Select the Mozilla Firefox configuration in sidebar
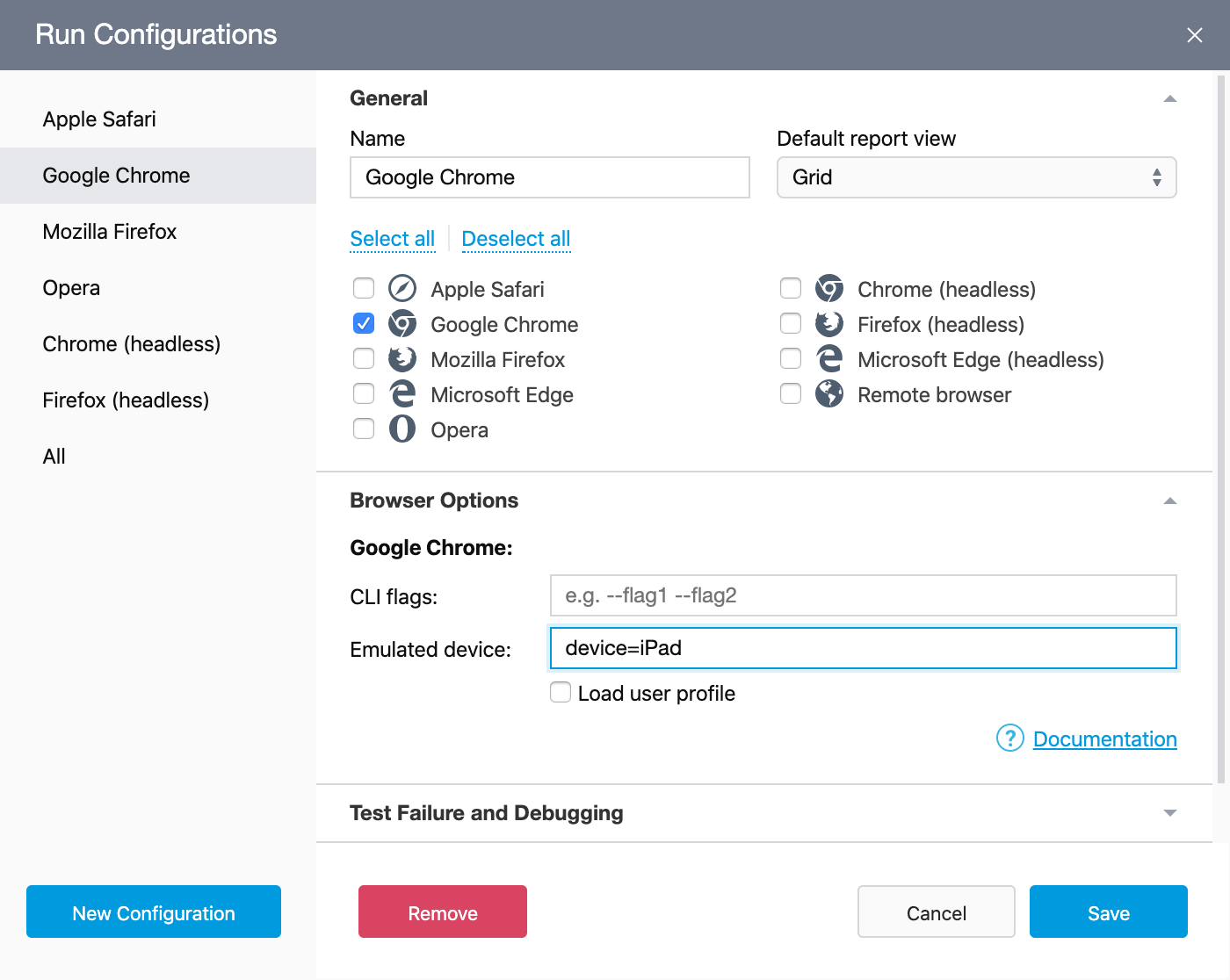The width and height of the screenshot is (1230, 980). (x=109, y=231)
